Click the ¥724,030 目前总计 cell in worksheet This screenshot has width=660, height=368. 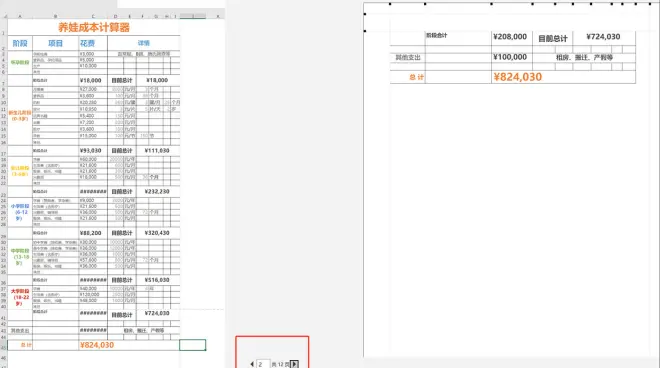[157, 313]
